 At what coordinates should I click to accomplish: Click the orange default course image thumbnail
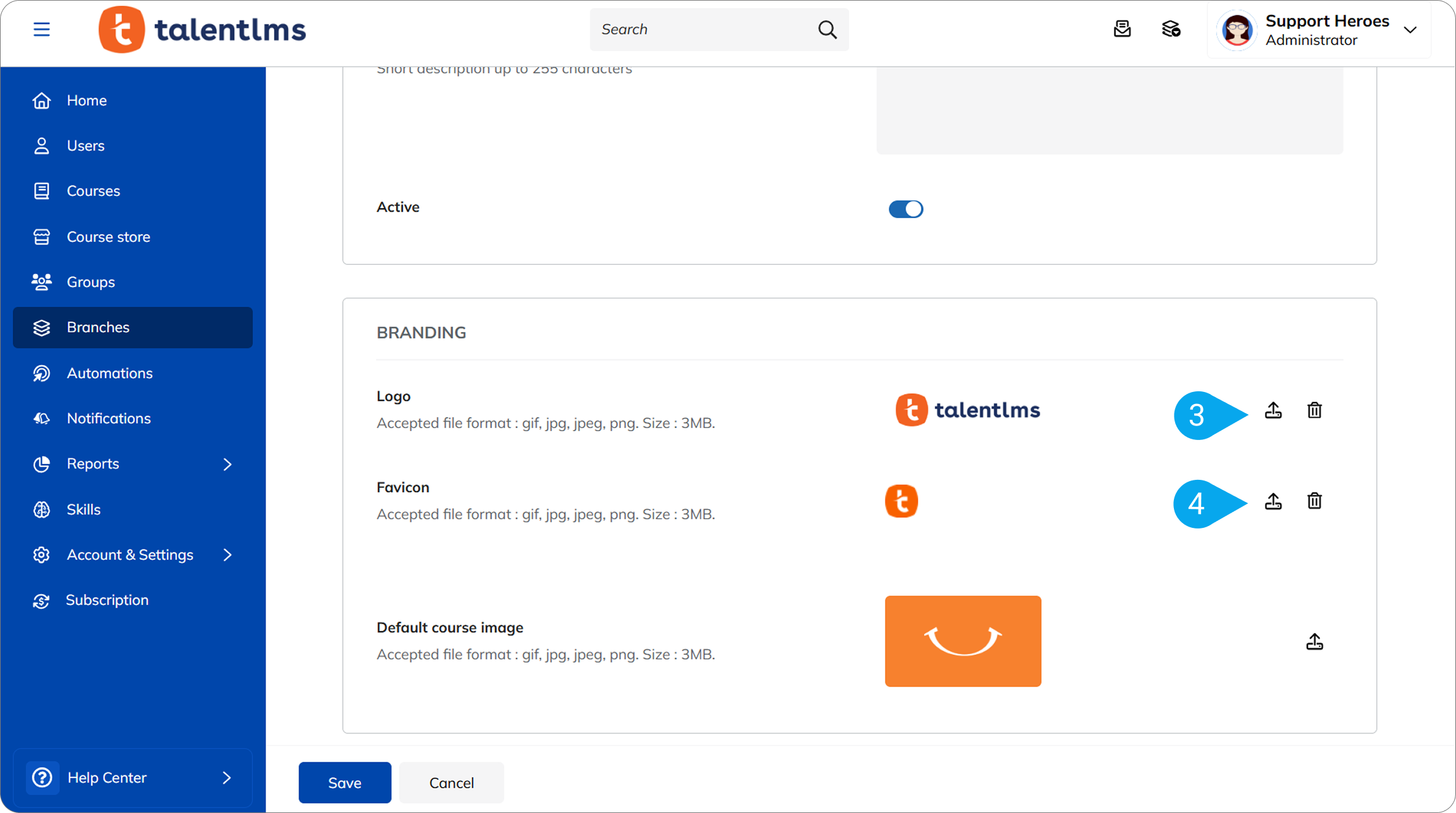click(963, 641)
